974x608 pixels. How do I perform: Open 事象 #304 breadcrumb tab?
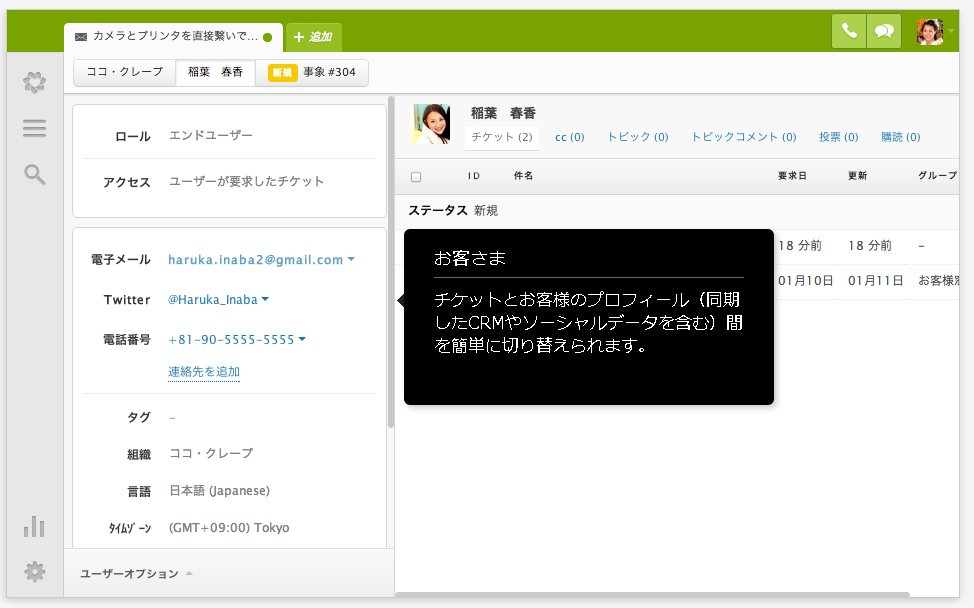tap(312, 72)
